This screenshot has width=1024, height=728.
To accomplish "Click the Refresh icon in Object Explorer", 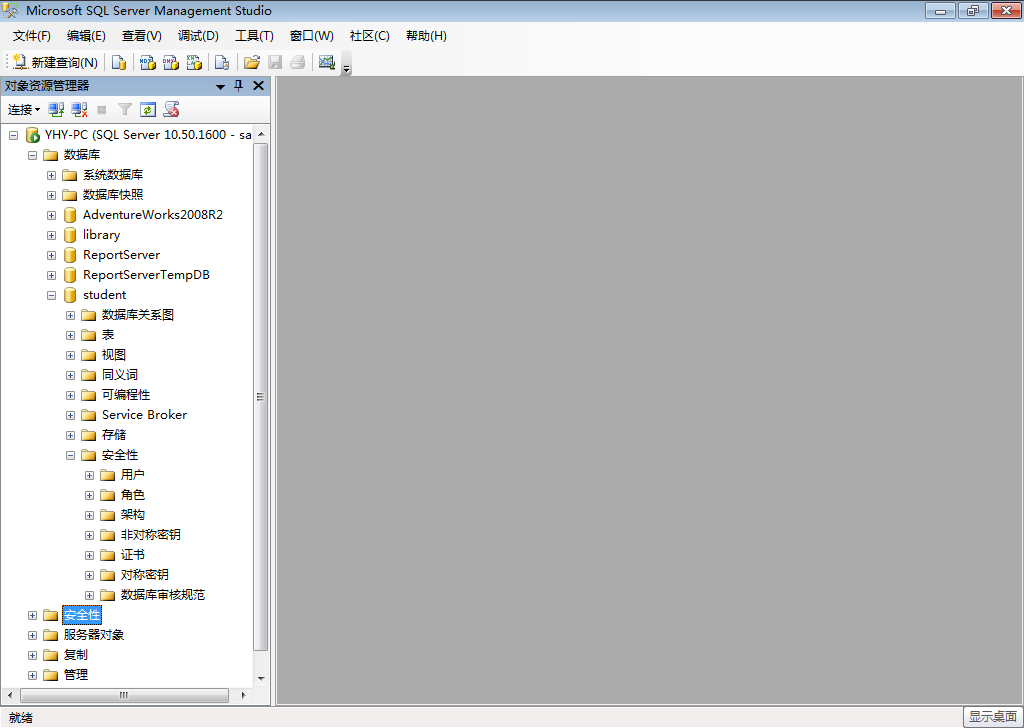I will pyautogui.click(x=148, y=110).
